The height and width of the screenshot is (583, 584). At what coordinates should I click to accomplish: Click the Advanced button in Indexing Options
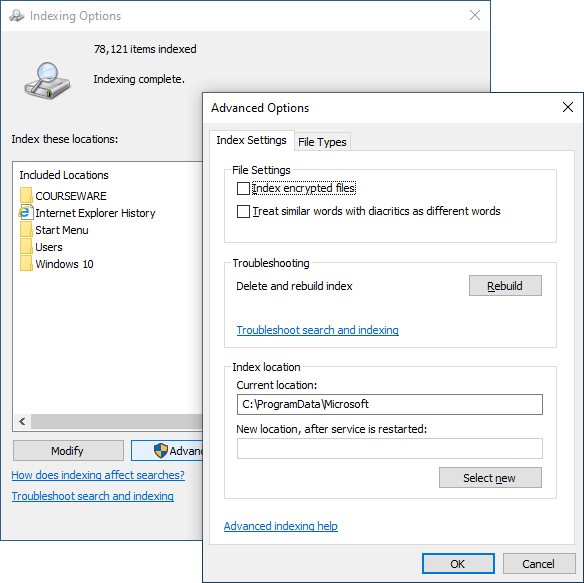(x=167, y=451)
